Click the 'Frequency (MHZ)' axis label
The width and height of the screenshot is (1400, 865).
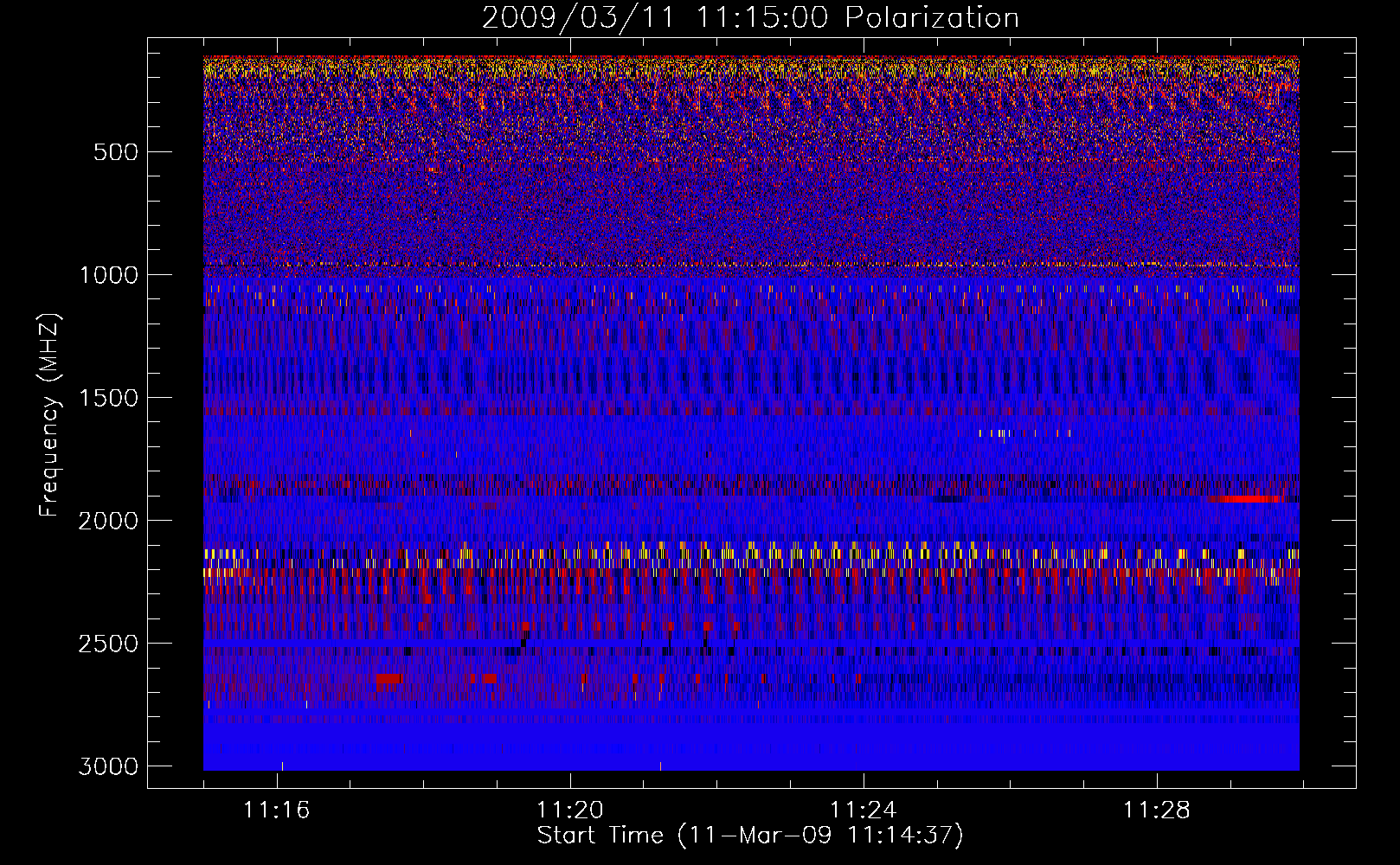(50, 415)
